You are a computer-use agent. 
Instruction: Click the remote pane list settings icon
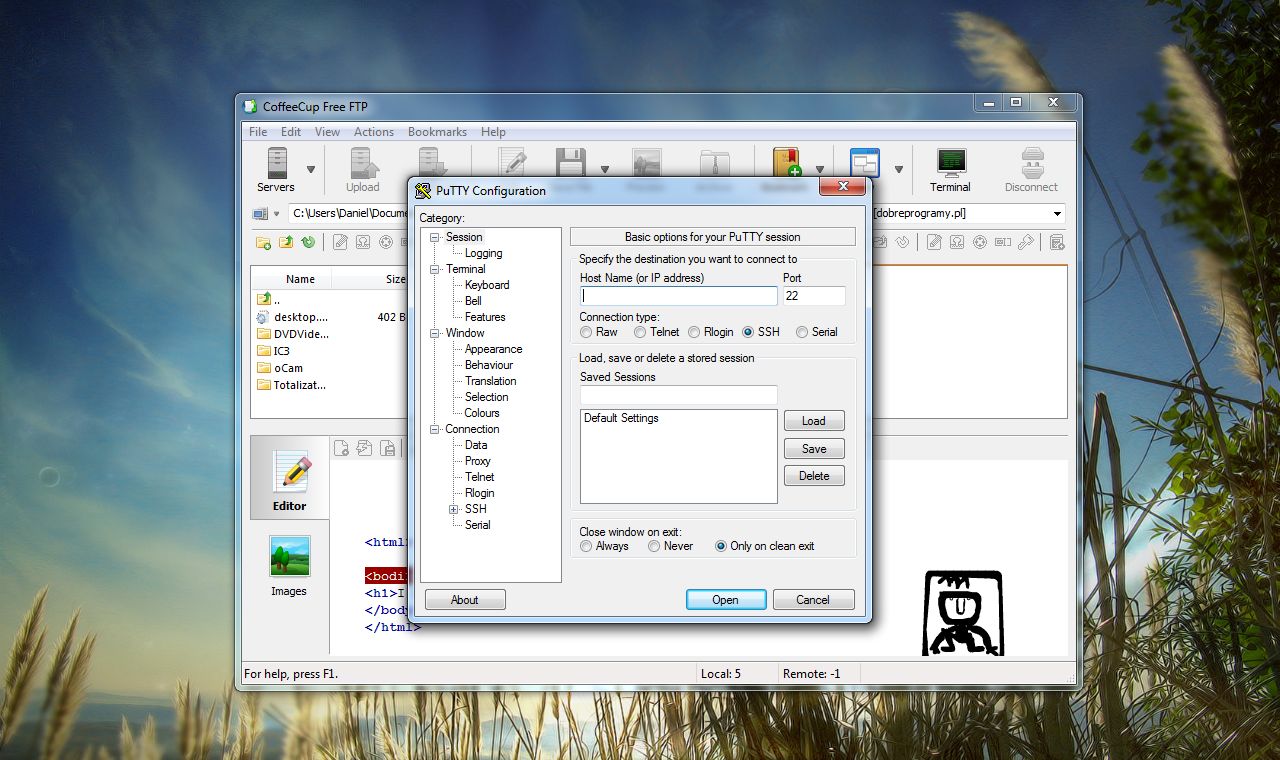tap(1057, 242)
